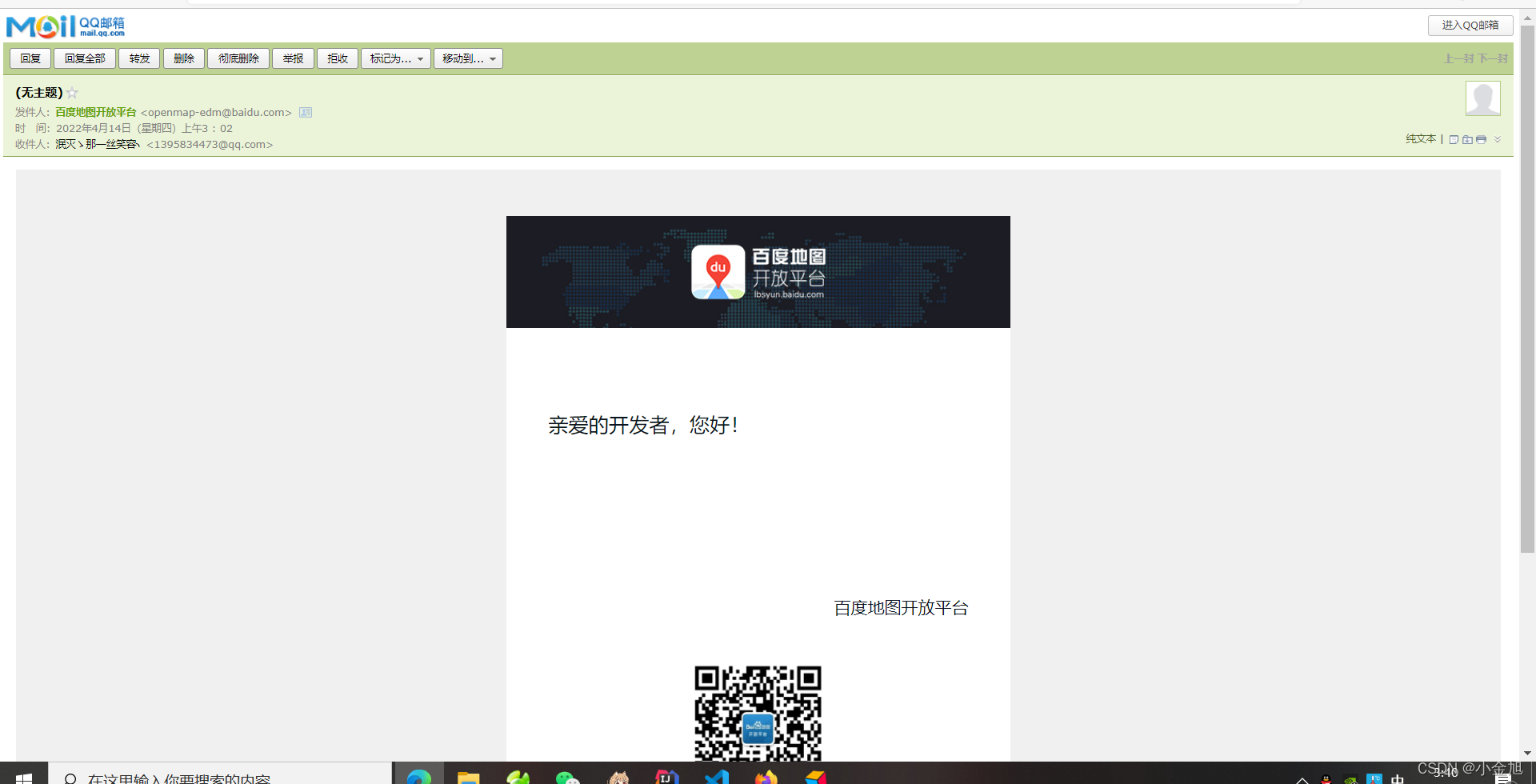Viewport: 1536px width, 784px height.
Task: Forward the email with the 转发 button
Action: pos(139,58)
